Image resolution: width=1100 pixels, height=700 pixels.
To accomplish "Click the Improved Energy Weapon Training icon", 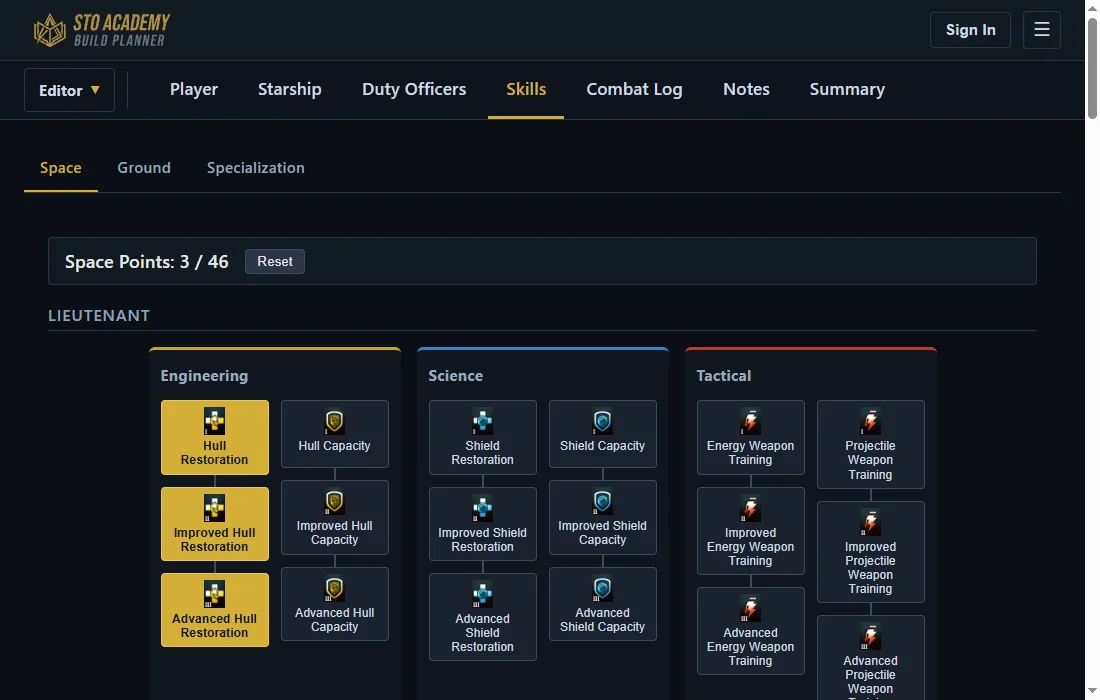I will click(751, 509).
